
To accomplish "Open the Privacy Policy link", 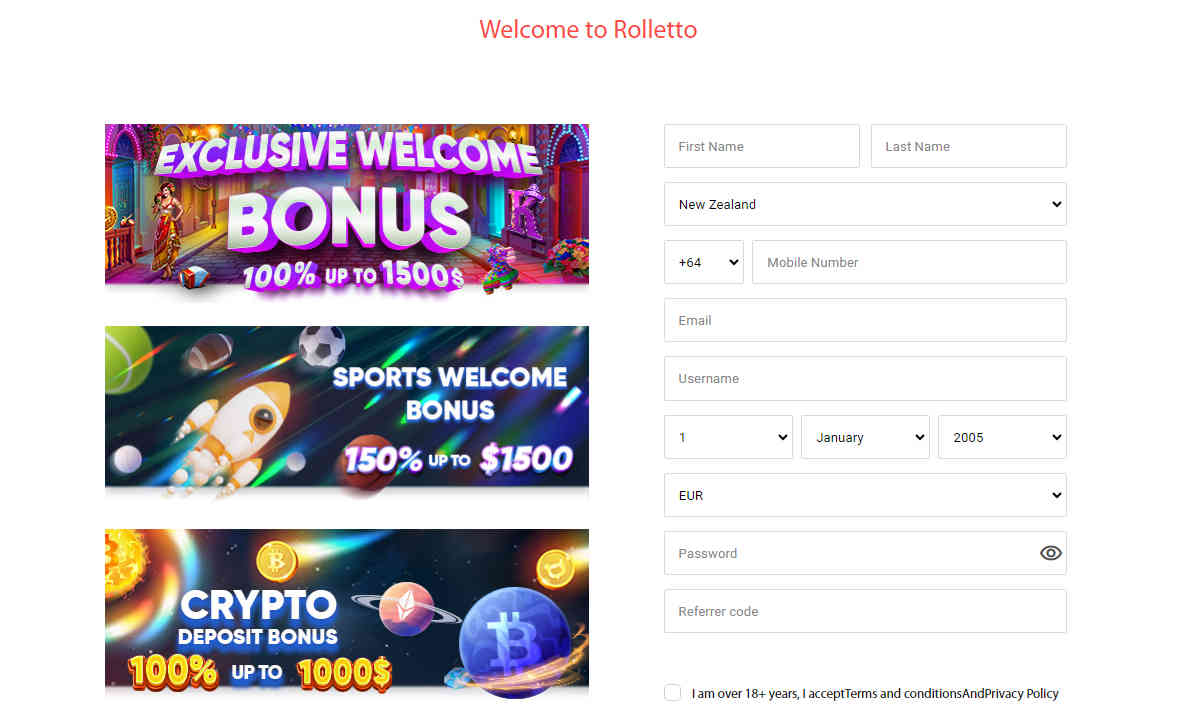I will (1021, 693).
